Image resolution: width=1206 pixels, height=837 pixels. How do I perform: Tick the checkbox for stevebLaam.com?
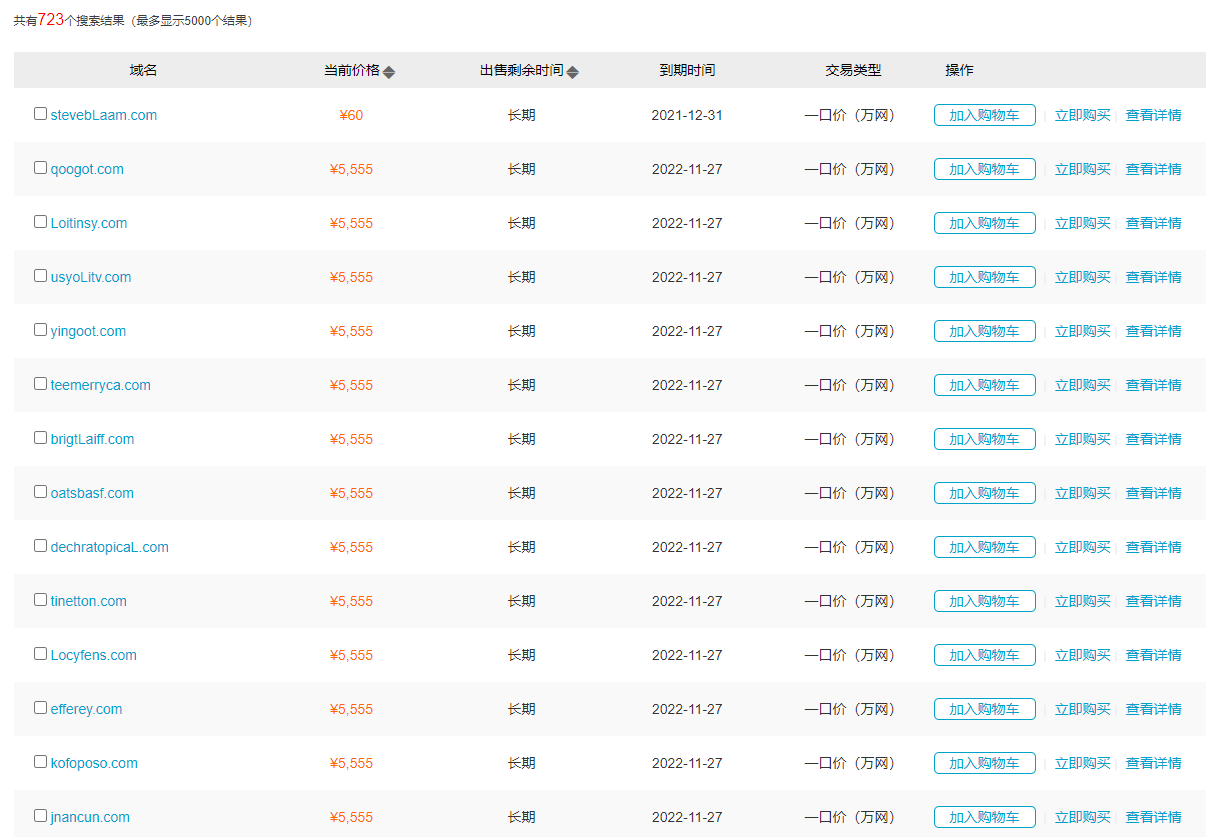tap(41, 114)
